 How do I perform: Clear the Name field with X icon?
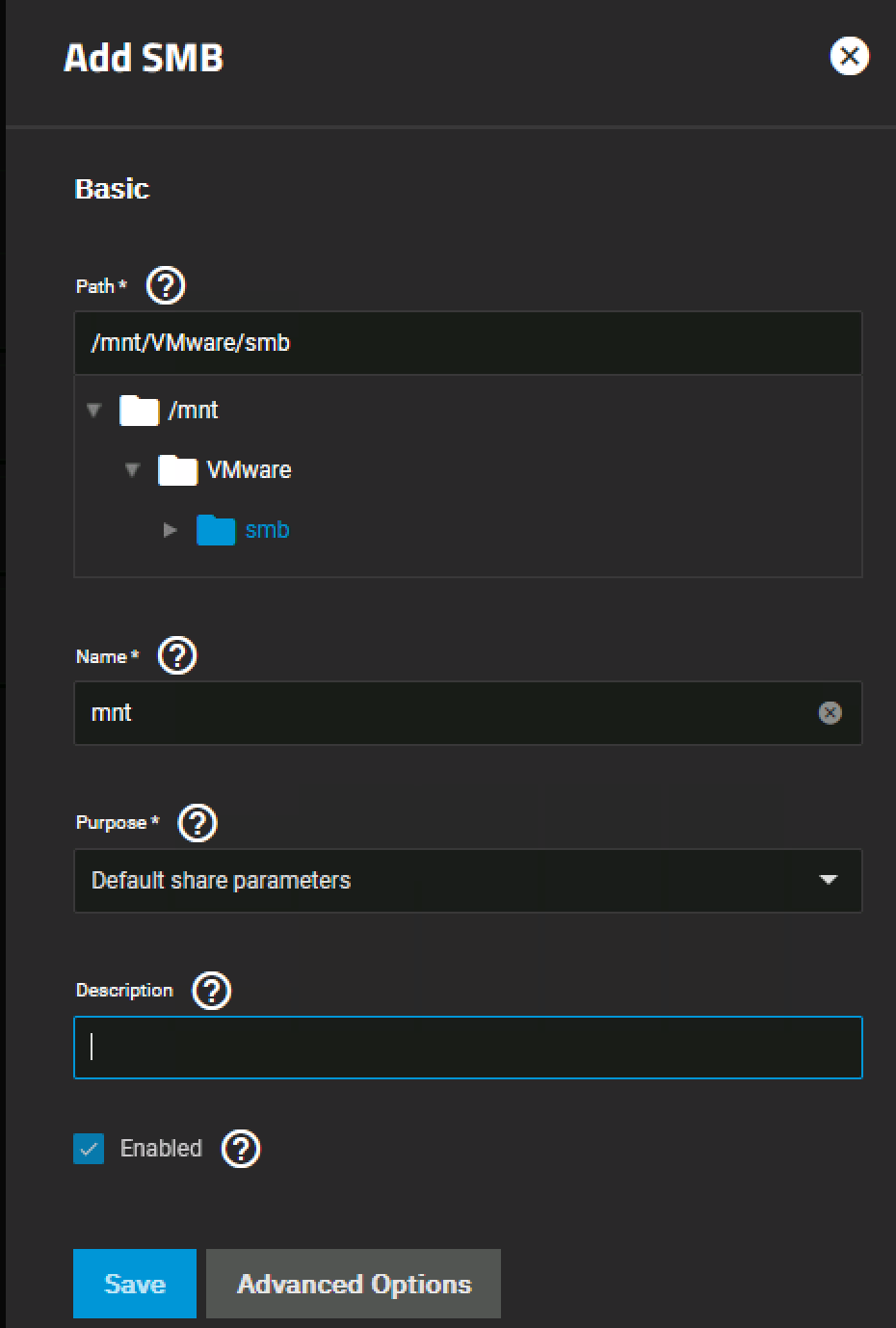(830, 713)
